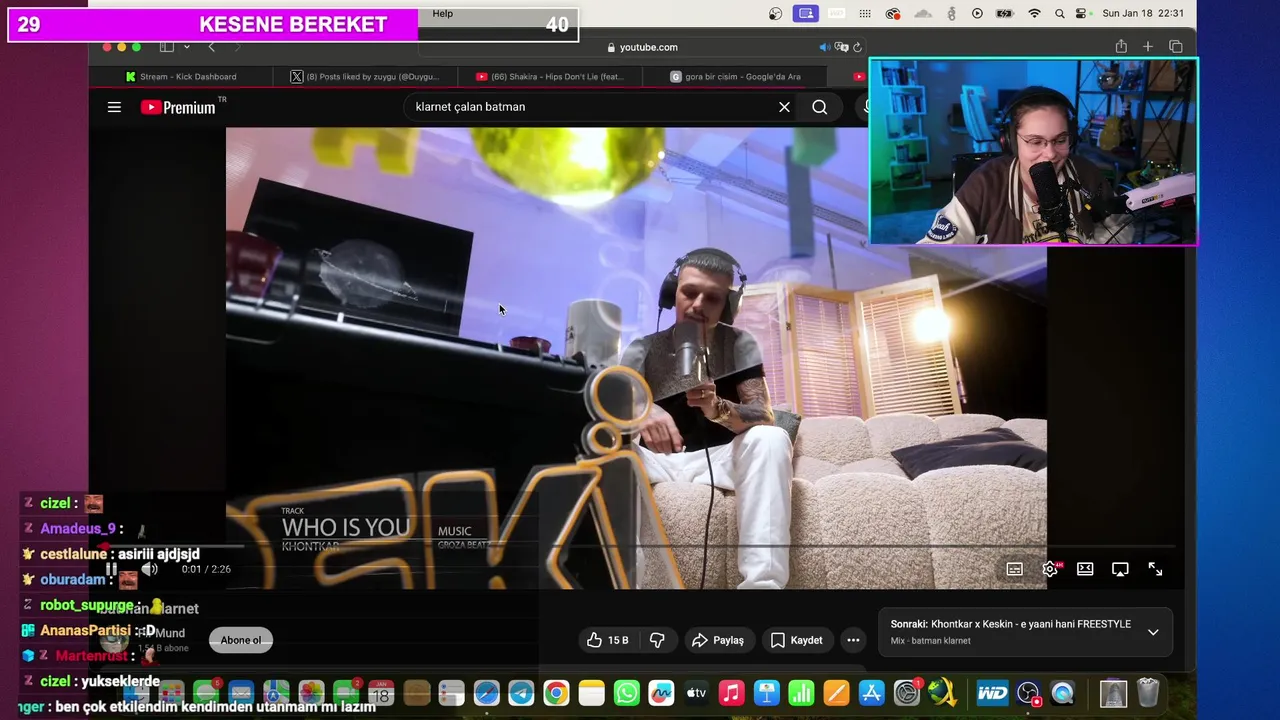Image resolution: width=1280 pixels, height=720 pixels.
Task: Subscribe via the Abone ol button
Action: [x=241, y=640]
